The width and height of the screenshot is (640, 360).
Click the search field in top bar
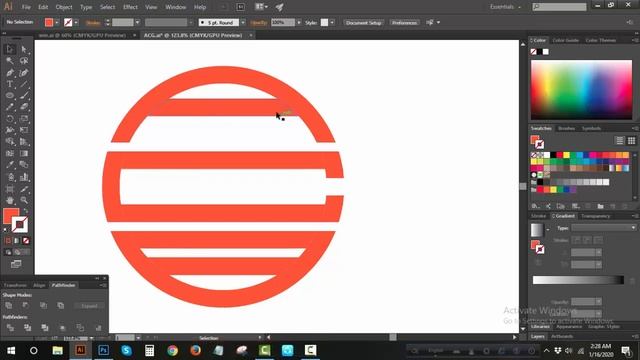(559, 7)
